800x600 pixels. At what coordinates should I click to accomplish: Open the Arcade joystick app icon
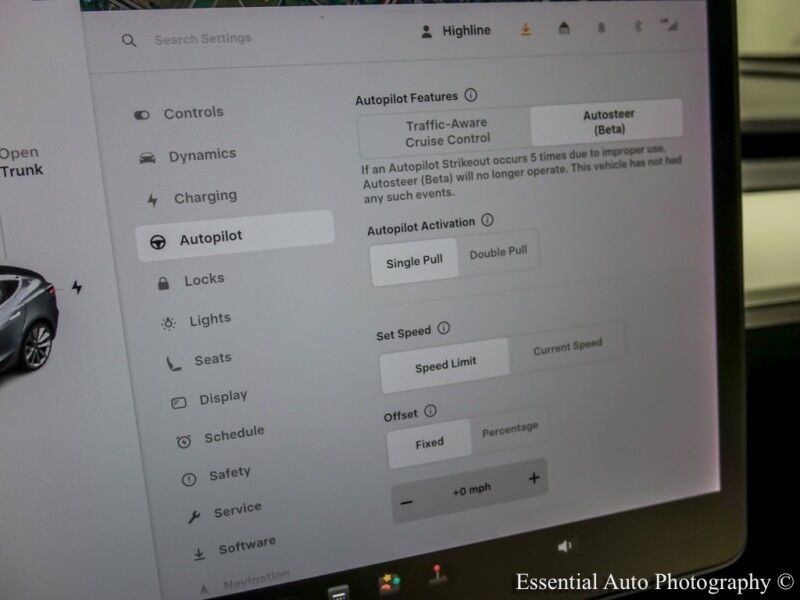437,578
